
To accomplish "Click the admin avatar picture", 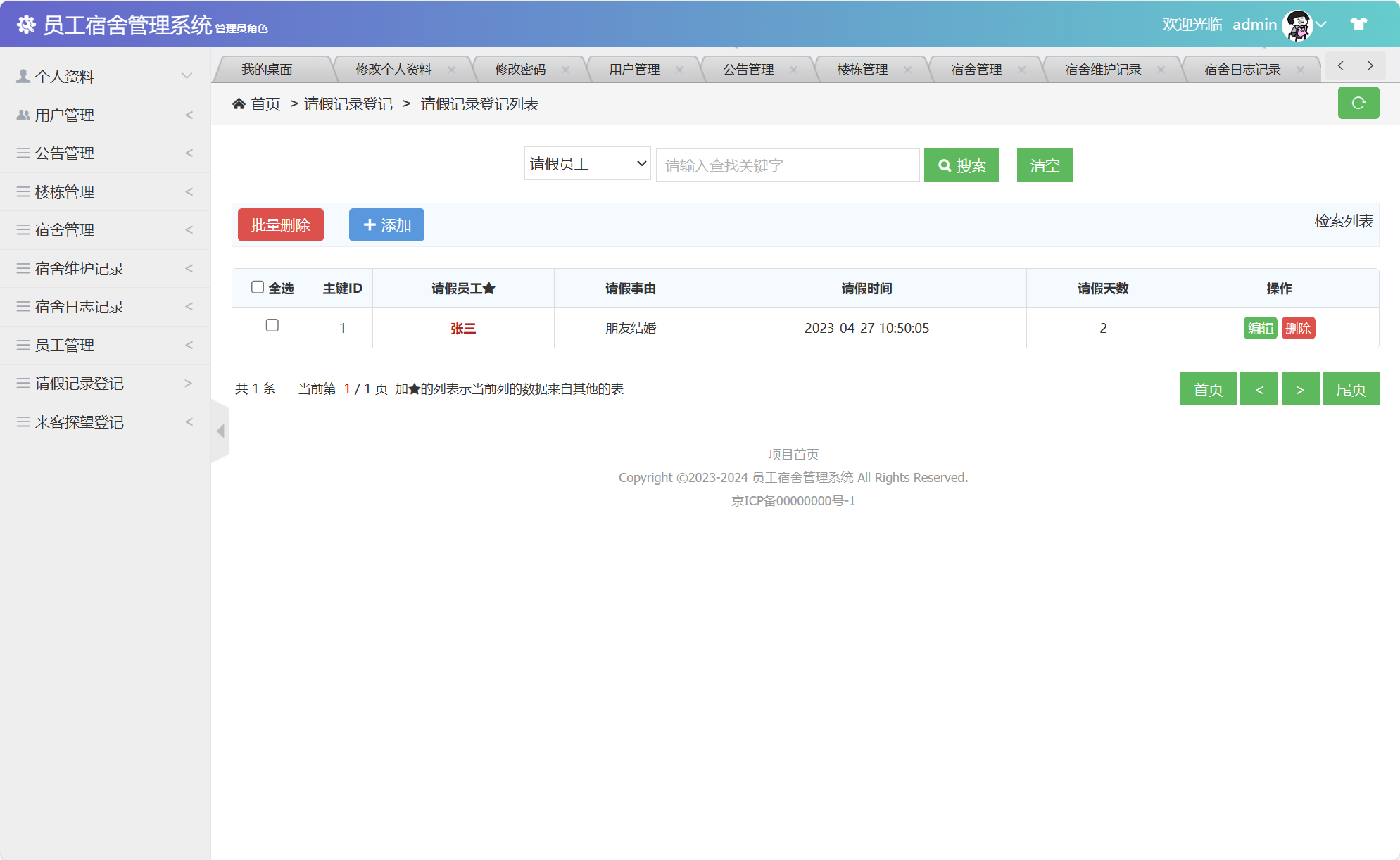I will click(x=1297, y=23).
